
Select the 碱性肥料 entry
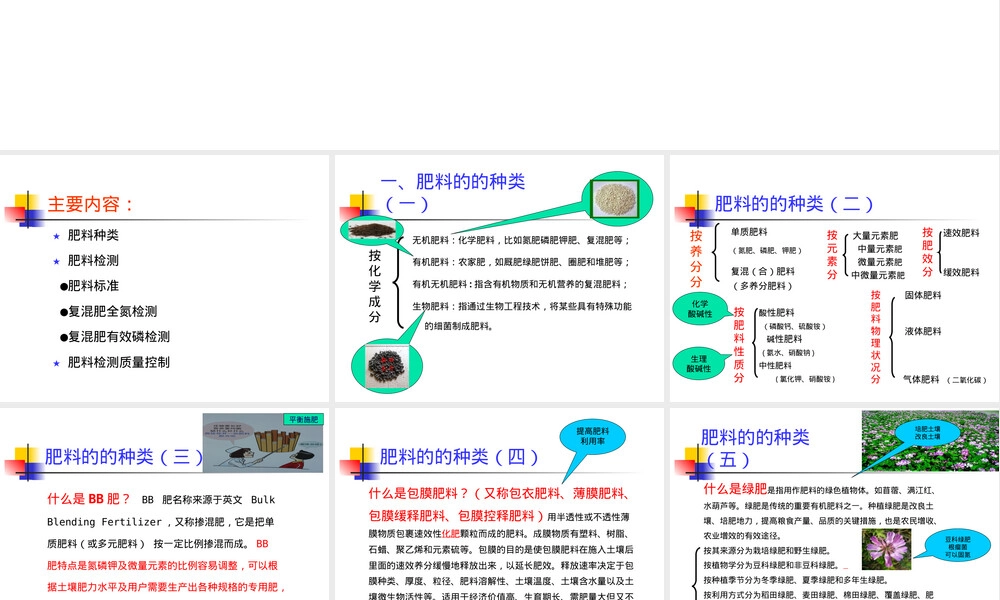click(x=784, y=339)
